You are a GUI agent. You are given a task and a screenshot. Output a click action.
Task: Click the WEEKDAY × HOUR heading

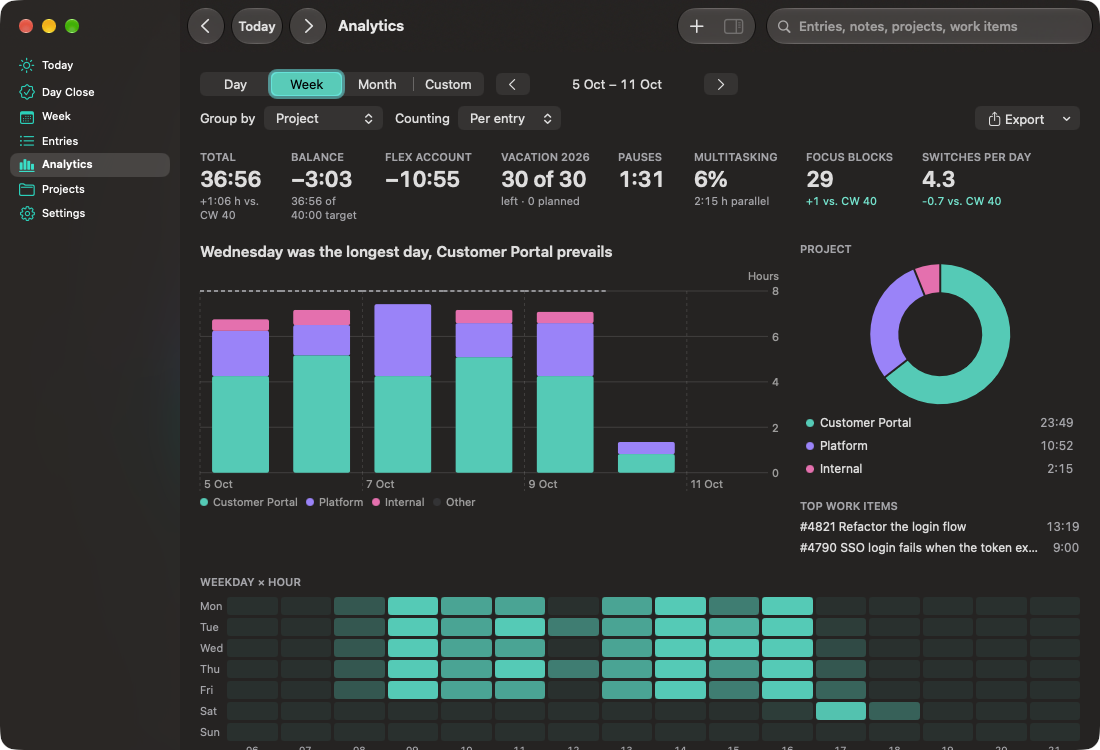click(250, 582)
